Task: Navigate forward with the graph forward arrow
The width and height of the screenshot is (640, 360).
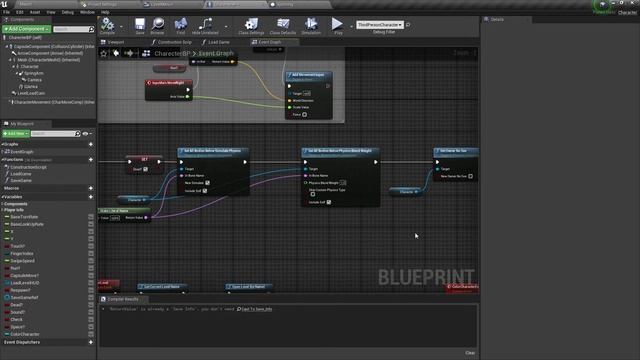Action: point(129,53)
